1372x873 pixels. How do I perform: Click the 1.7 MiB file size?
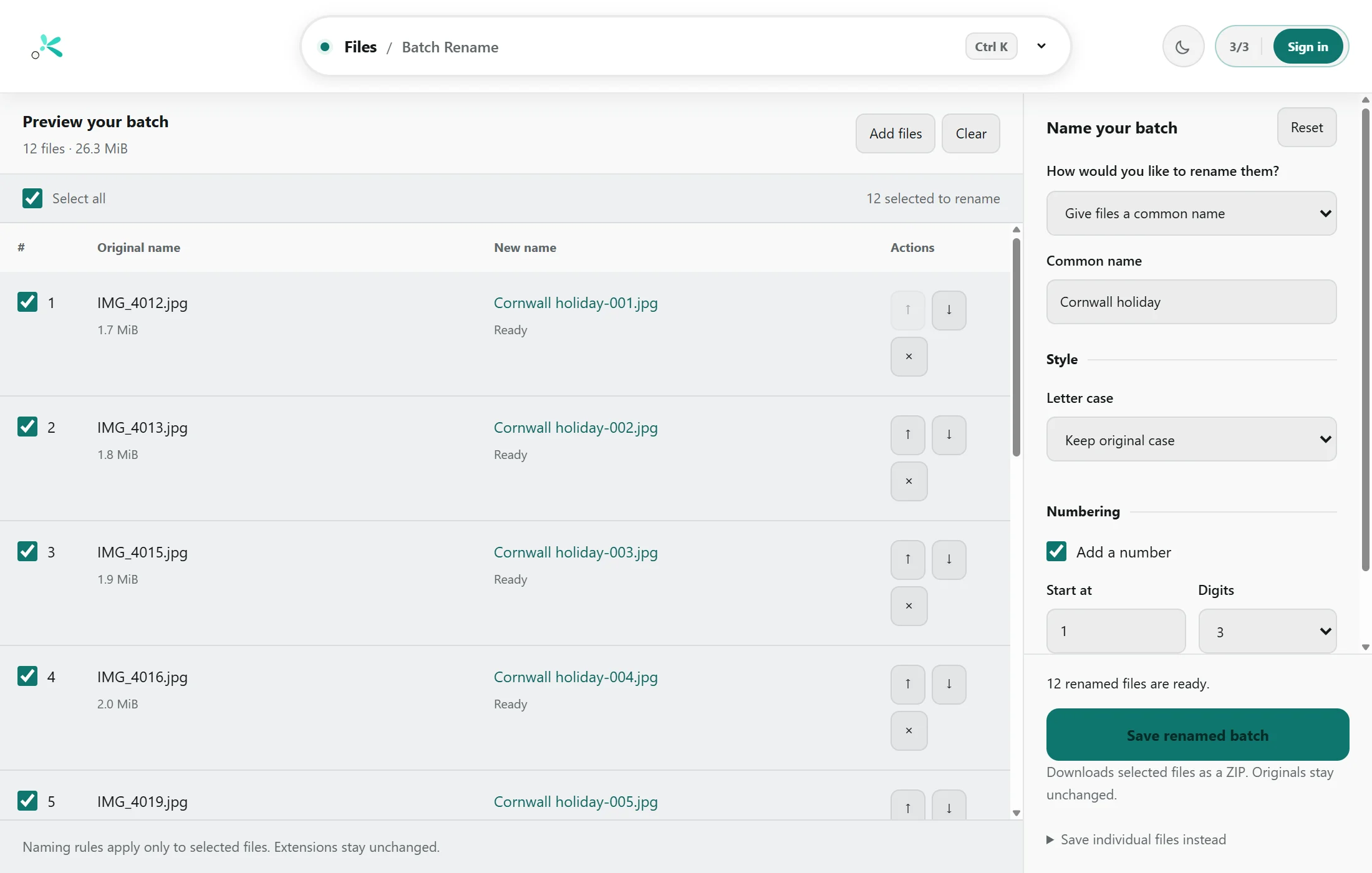pyautogui.click(x=117, y=330)
